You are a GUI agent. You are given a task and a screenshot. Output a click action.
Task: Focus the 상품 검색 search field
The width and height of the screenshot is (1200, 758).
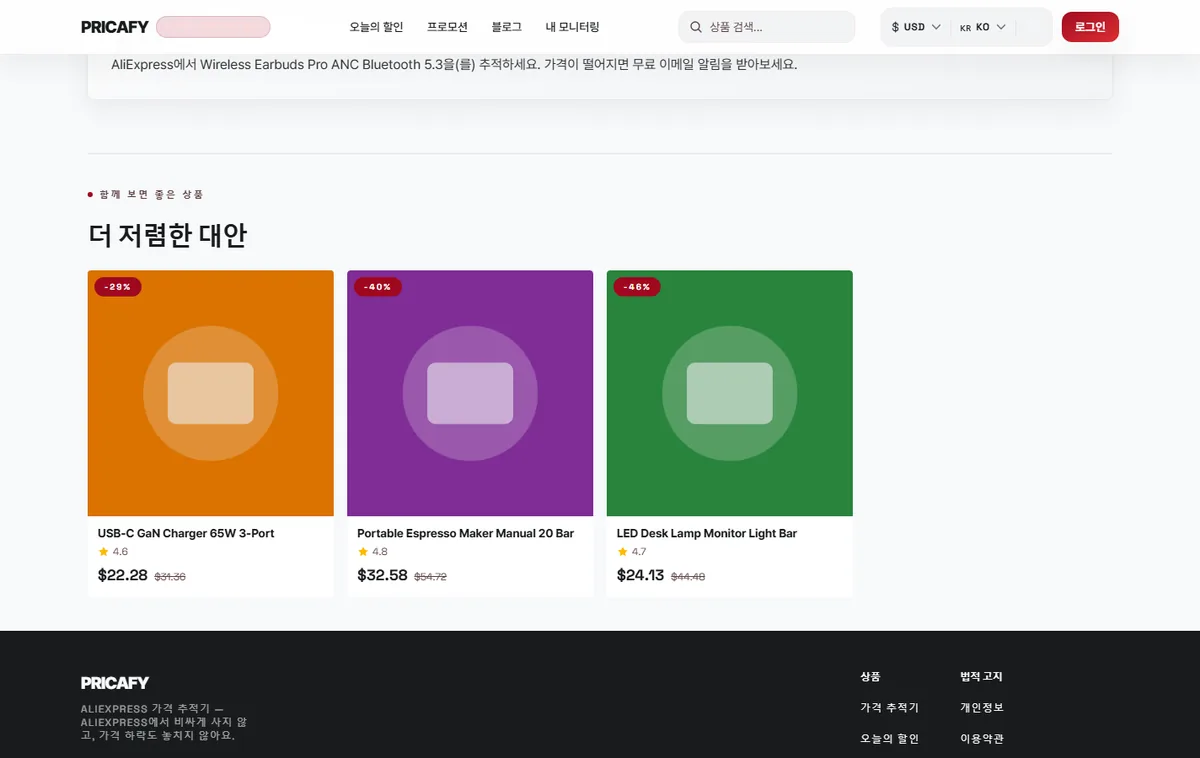coord(766,27)
